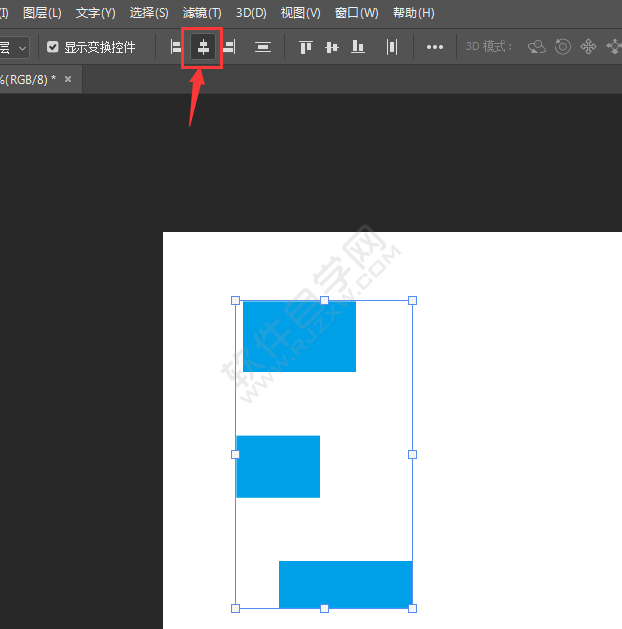622x629 pixels.
Task: Open the three-dots more align options
Action: [x=435, y=47]
